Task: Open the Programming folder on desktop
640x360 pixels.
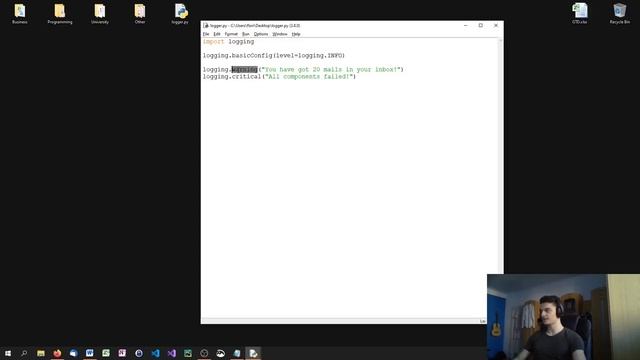Action: (60, 13)
